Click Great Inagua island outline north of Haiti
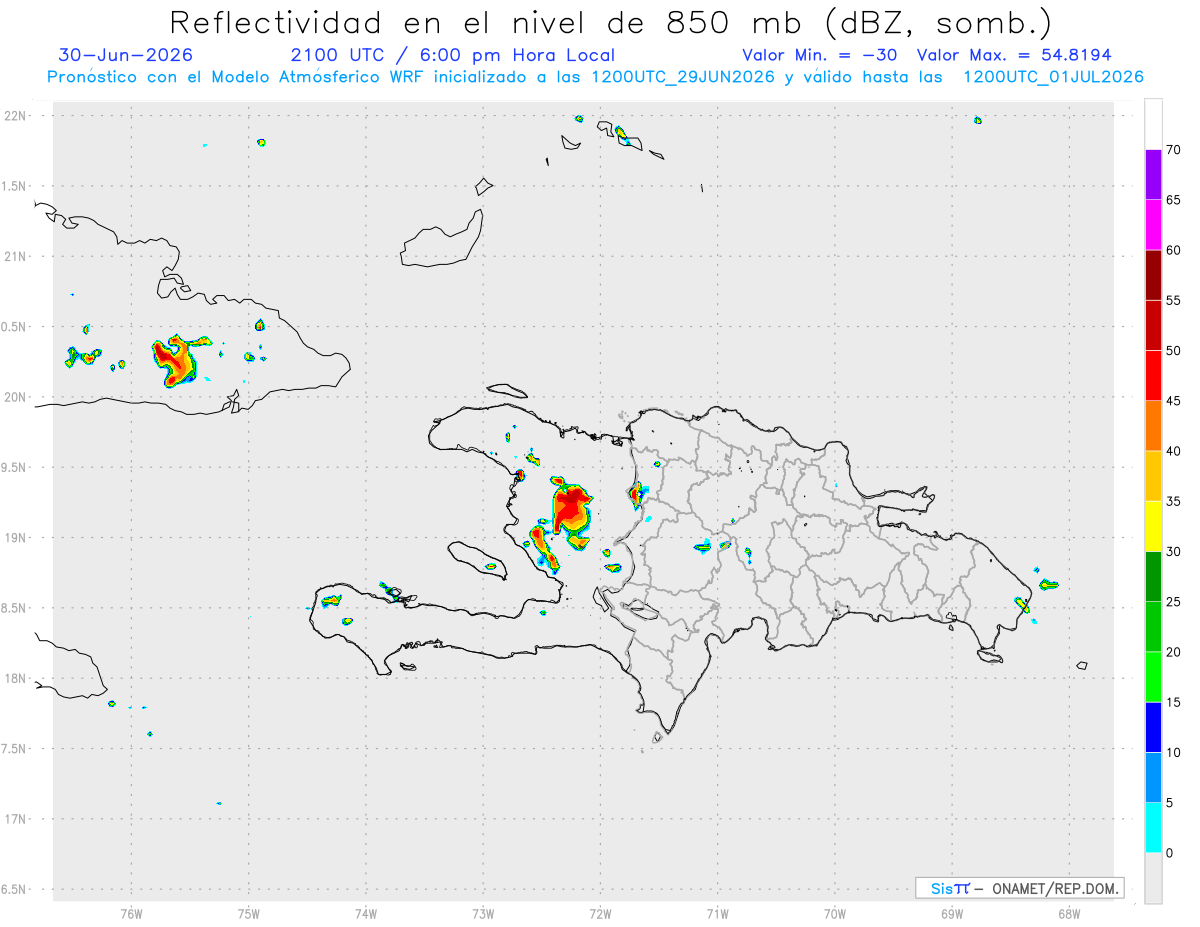 (441, 240)
